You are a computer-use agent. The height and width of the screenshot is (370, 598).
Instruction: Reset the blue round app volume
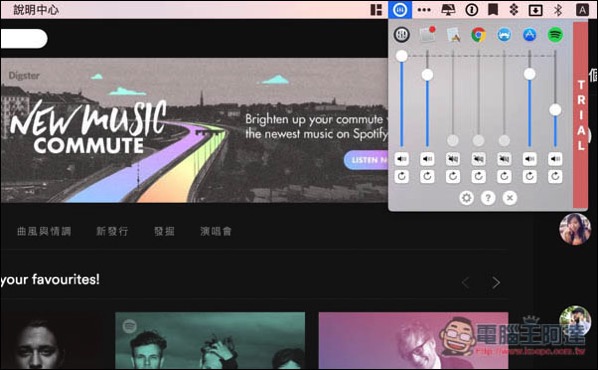point(504,176)
